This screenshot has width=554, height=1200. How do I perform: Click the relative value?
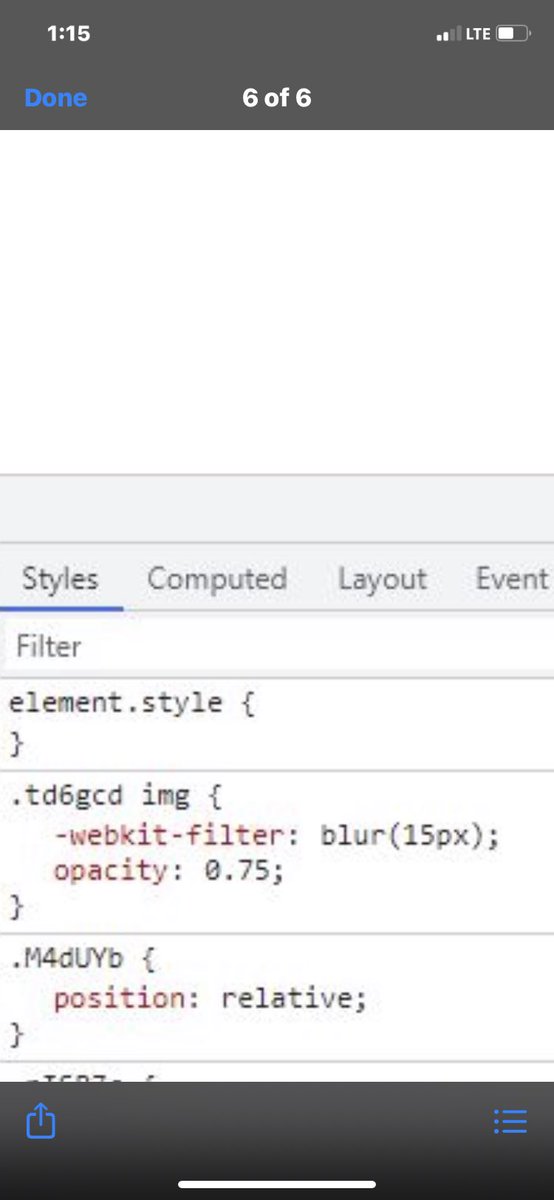pyautogui.click(x=287, y=998)
